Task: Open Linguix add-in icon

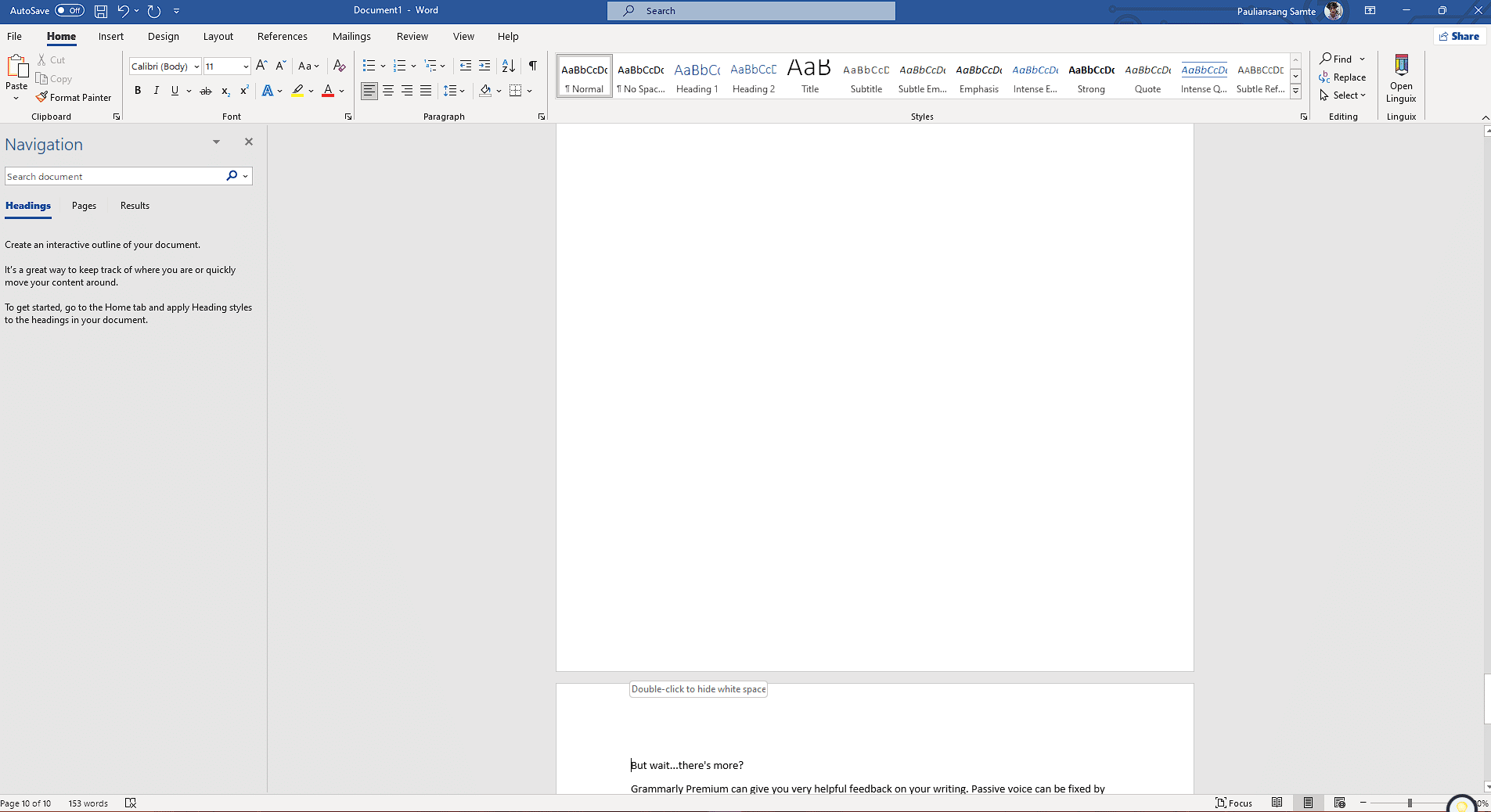Action: tap(1401, 78)
